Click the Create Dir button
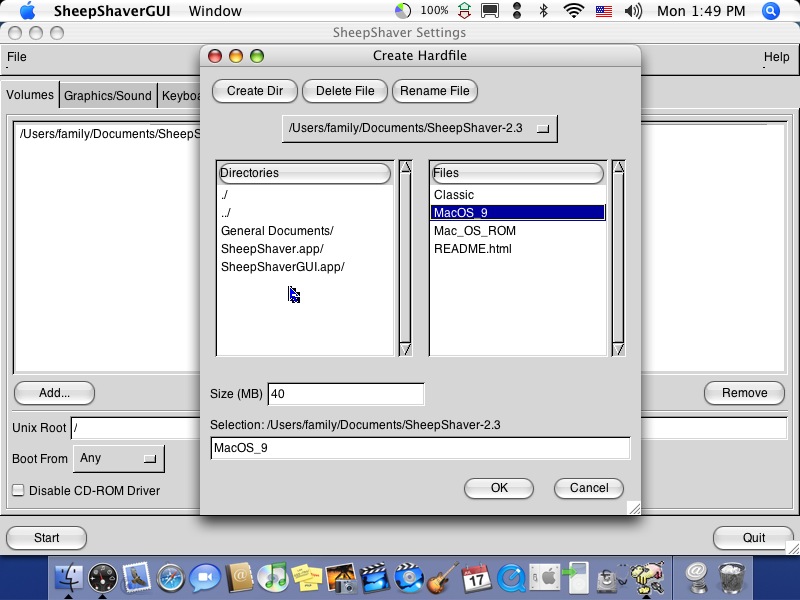 [255, 91]
